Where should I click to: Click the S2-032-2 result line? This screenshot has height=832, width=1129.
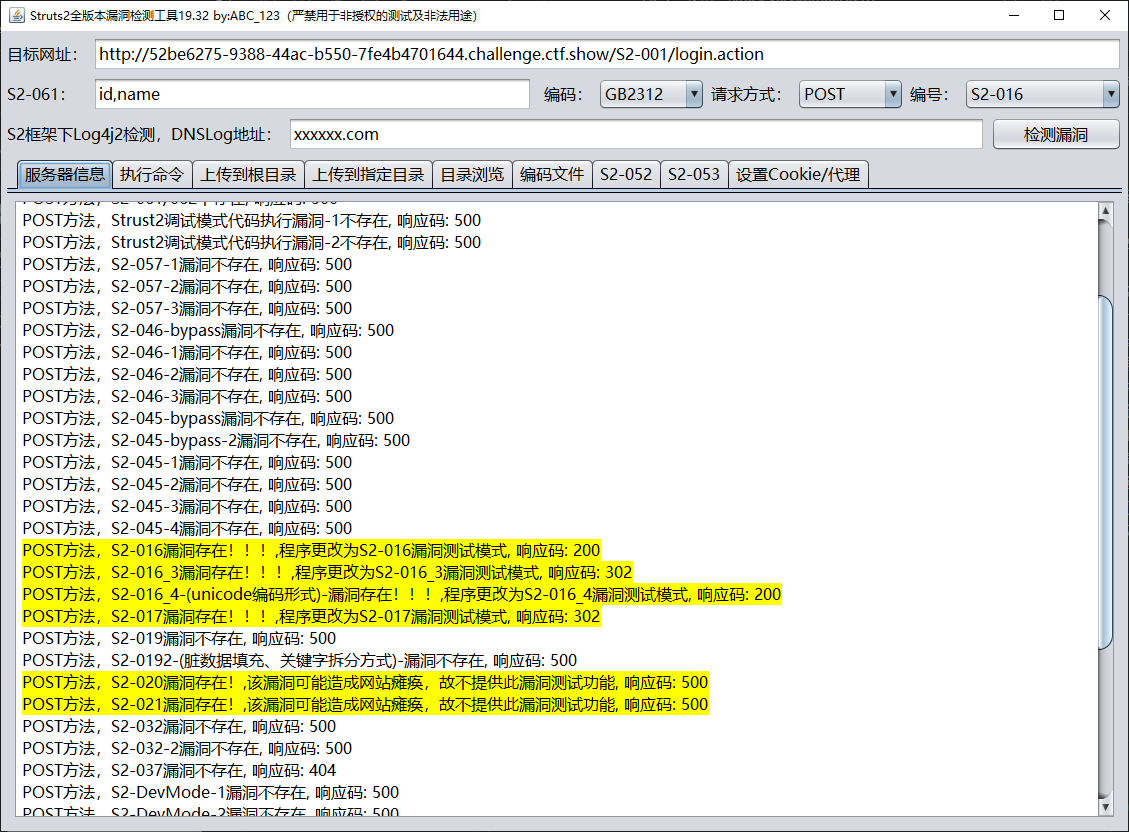(187, 749)
